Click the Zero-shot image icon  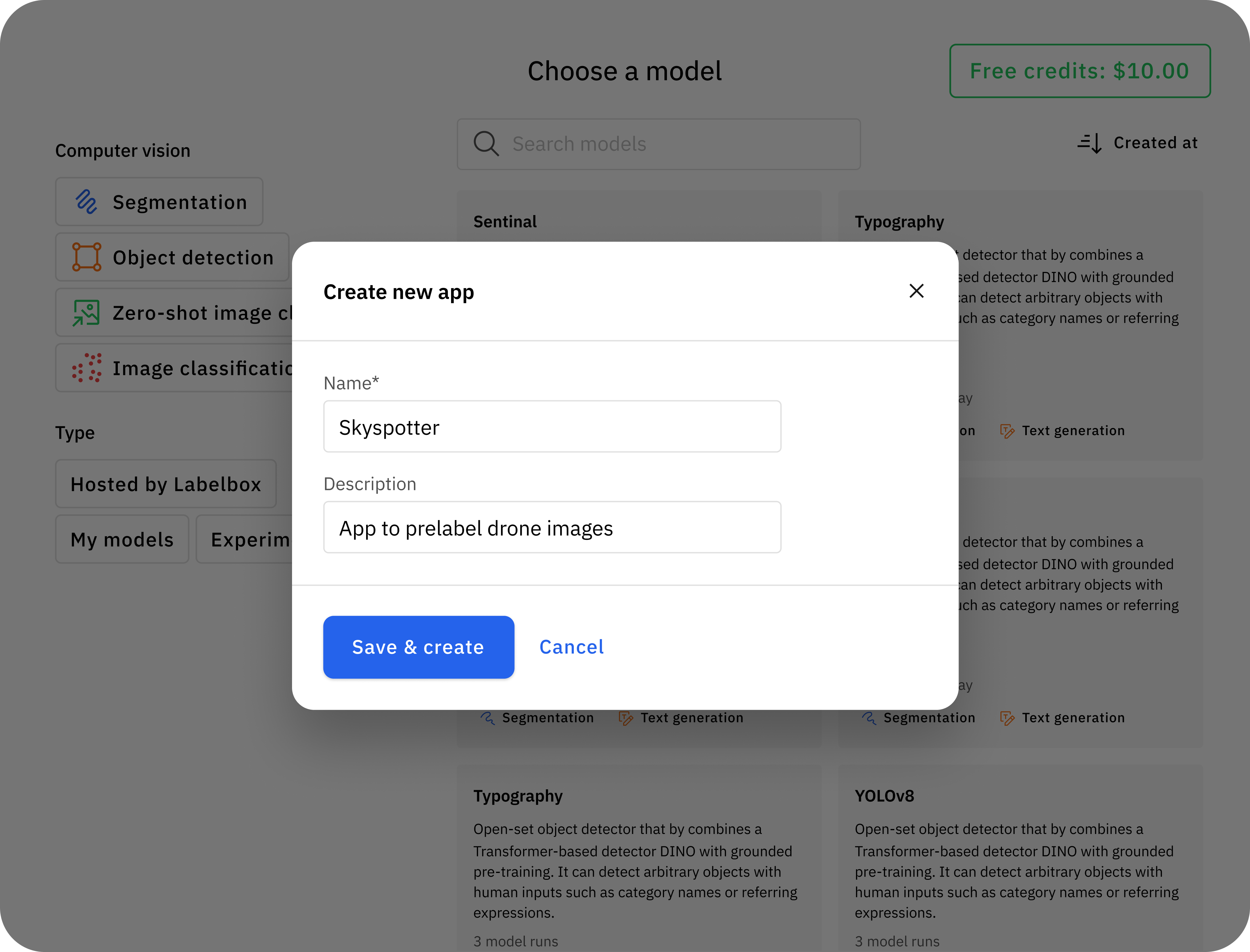point(86,313)
